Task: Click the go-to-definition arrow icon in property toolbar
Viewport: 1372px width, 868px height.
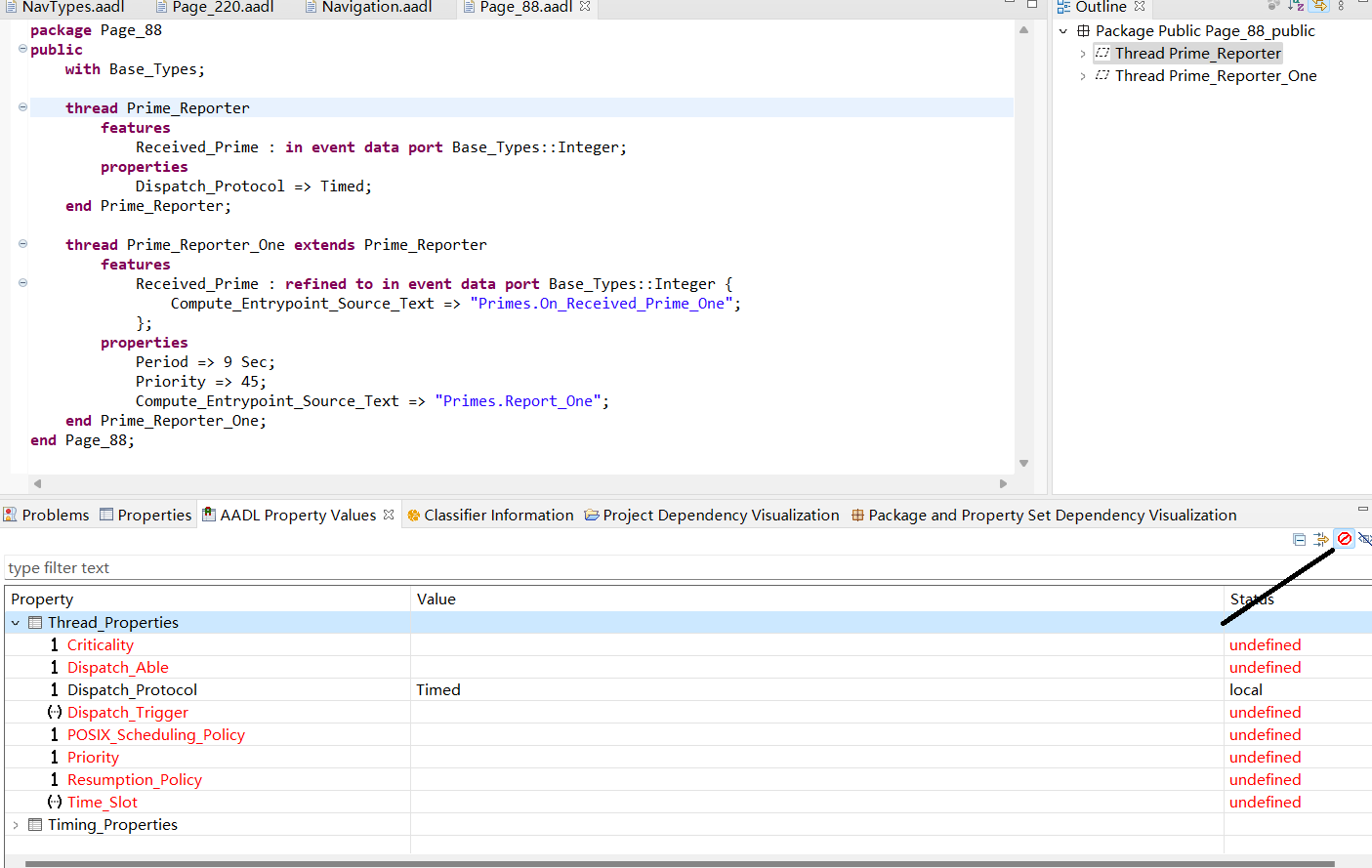Action: 1321,539
